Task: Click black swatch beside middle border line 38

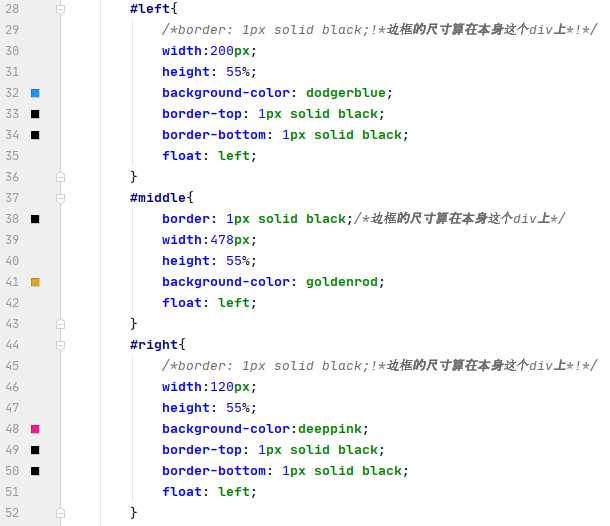Action: click(x=35, y=219)
